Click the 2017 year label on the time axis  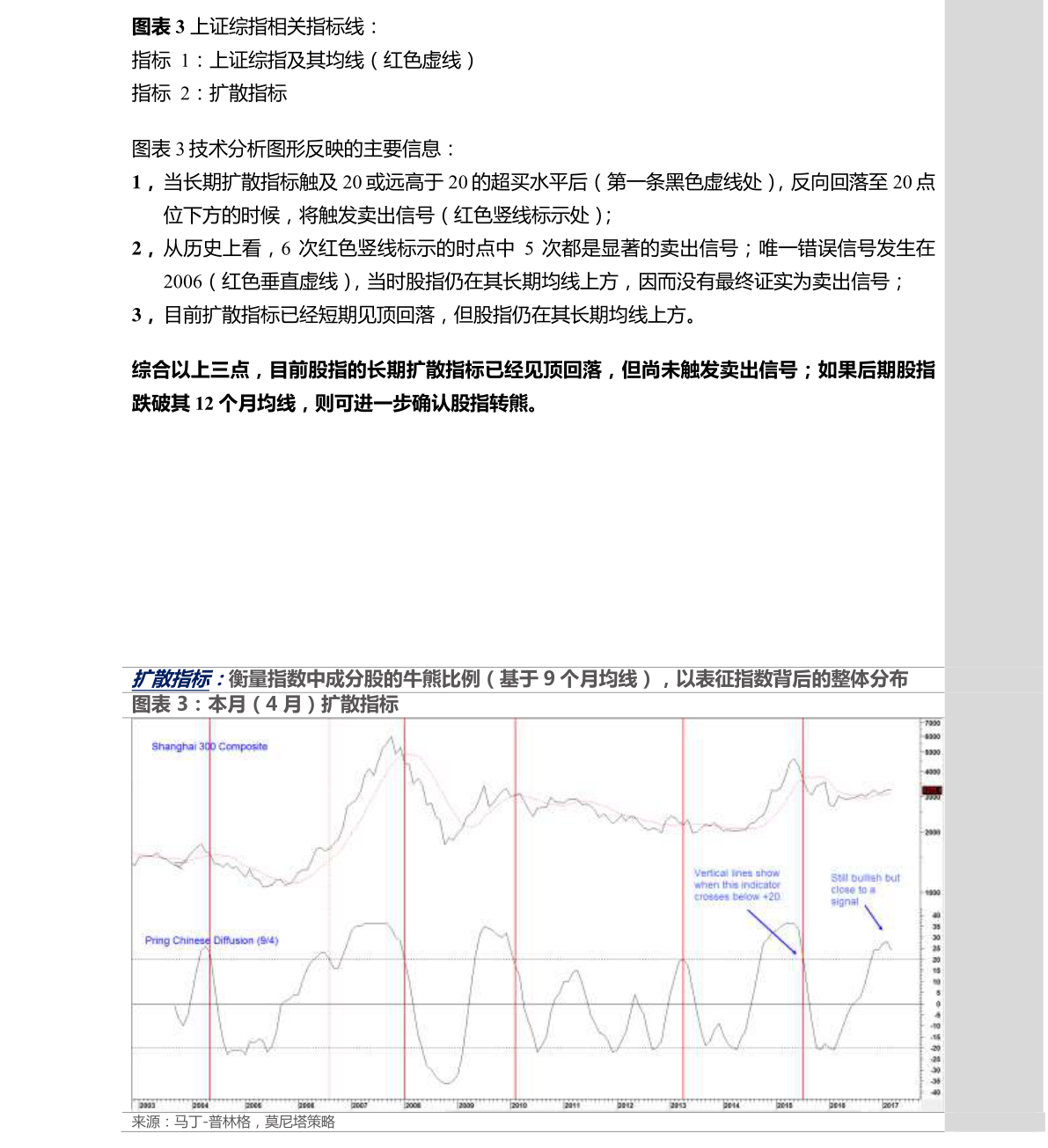click(890, 1105)
